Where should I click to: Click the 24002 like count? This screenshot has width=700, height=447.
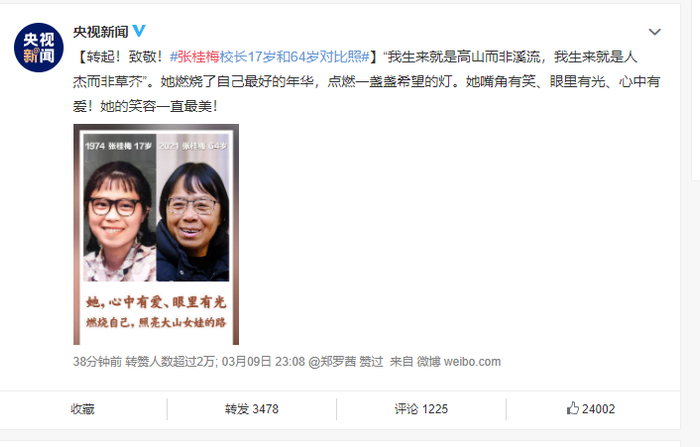tap(598, 409)
